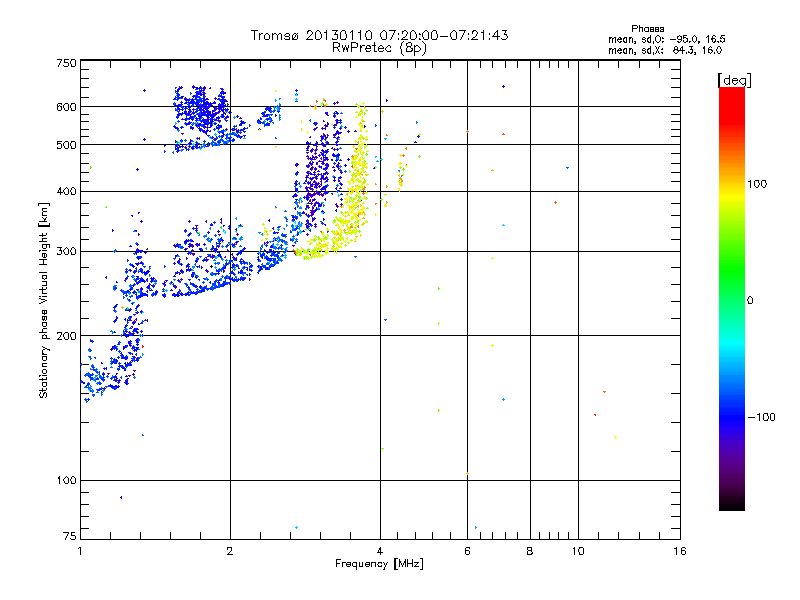Click the plot title 'Tromsø 20130110 07:20:00-07:21:43'

(379, 35)
